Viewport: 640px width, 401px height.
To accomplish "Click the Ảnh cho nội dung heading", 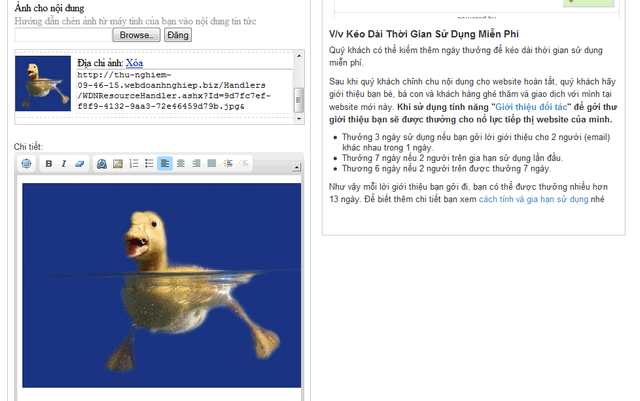I will point(49,8).
